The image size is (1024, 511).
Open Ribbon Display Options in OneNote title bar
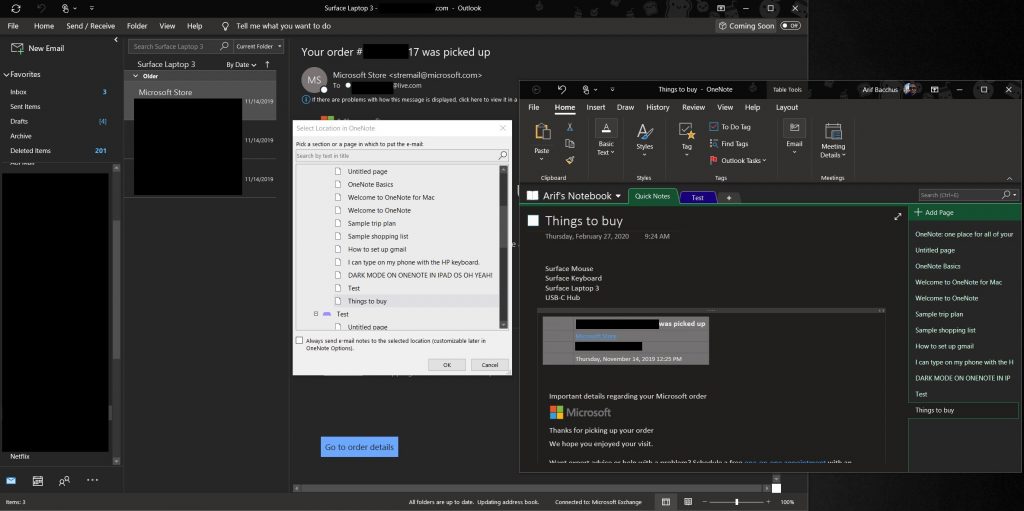click(935, 90)
